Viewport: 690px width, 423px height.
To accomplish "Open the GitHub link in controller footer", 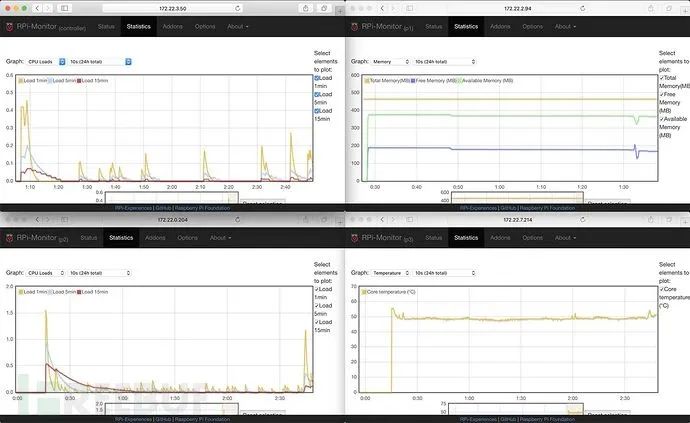I will [x=163, y=208].
